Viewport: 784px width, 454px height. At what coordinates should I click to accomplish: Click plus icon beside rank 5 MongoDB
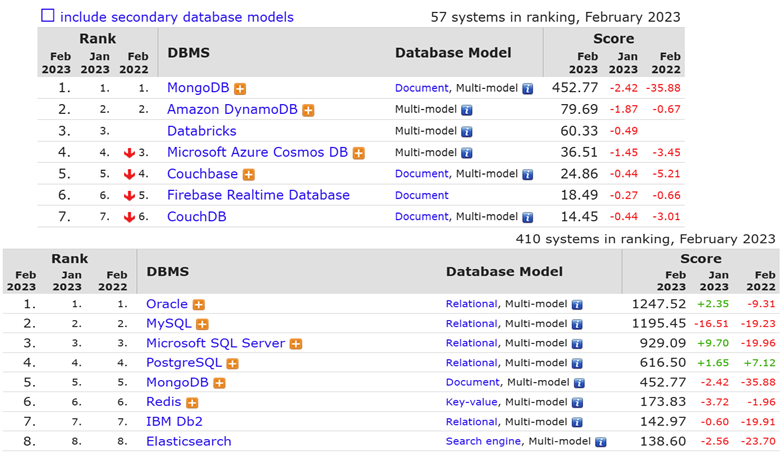click(219, 384)
